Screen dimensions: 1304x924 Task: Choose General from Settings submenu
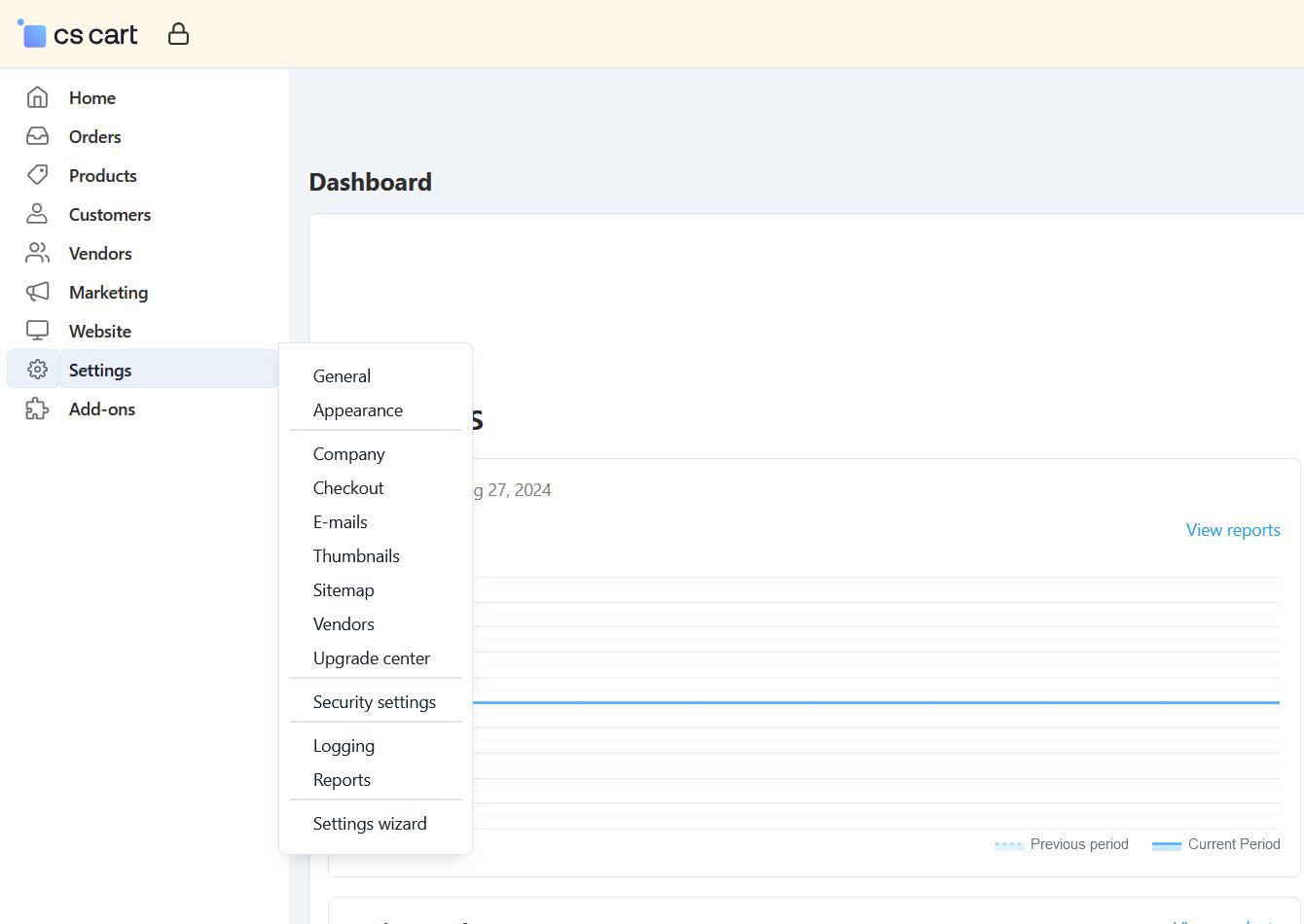pyautogui.click(x=342, y=376)
